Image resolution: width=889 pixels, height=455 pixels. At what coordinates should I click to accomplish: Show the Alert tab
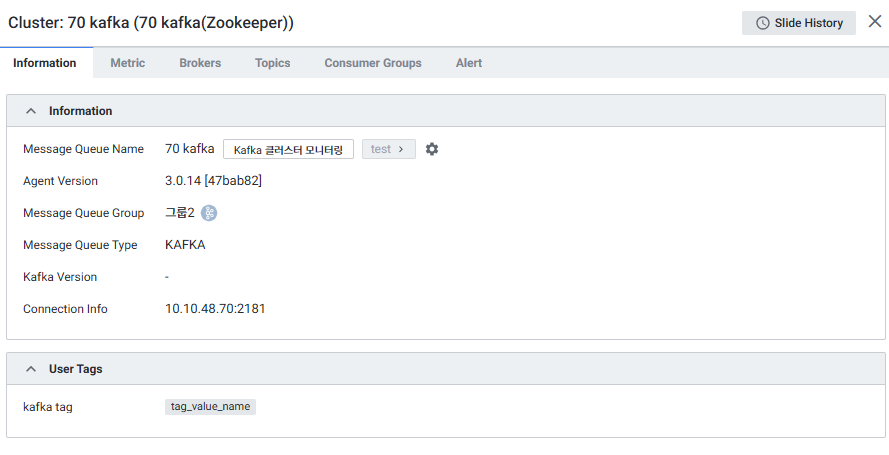click(469, 63)
